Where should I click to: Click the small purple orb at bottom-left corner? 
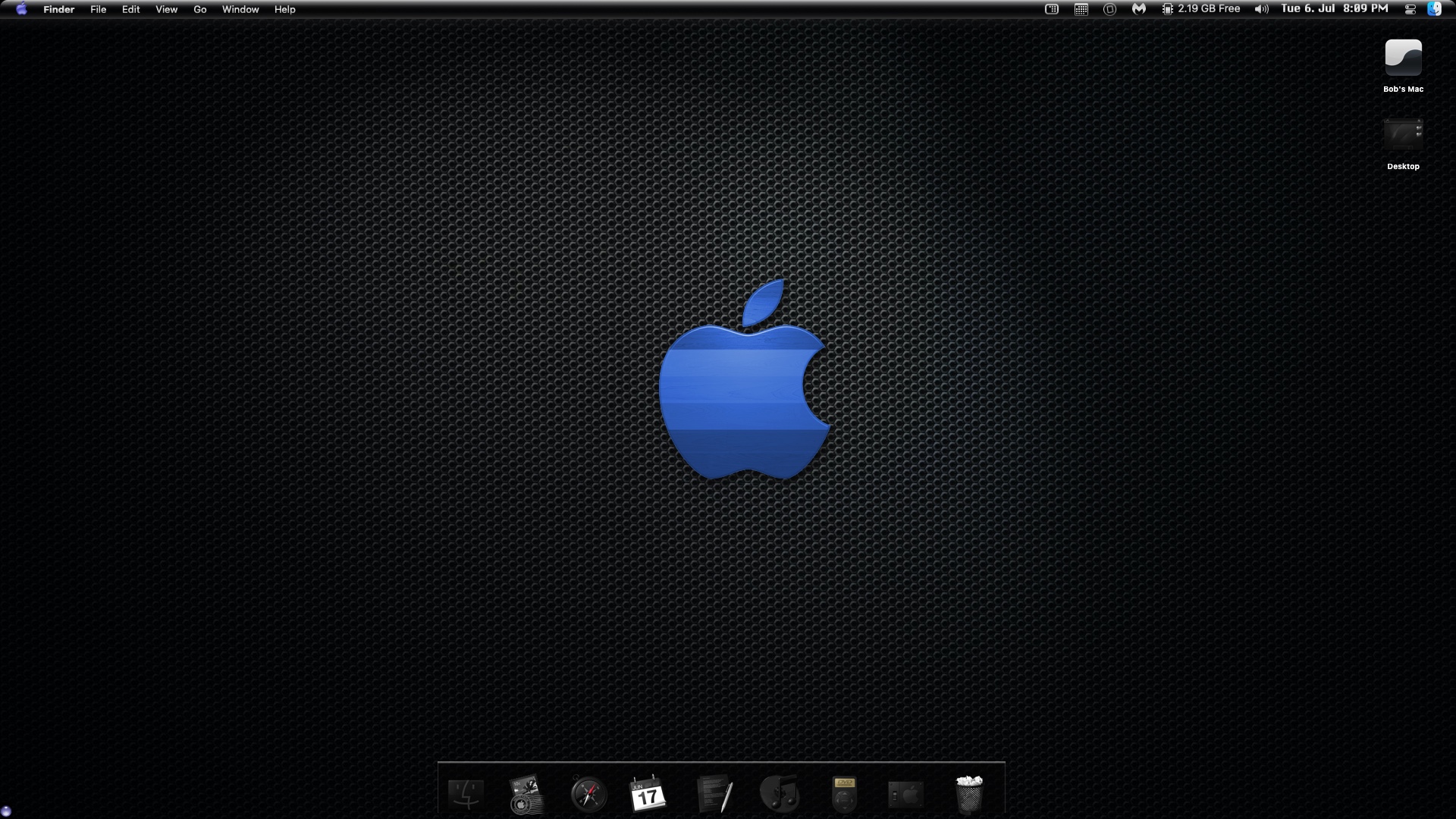tap(5, 812)
